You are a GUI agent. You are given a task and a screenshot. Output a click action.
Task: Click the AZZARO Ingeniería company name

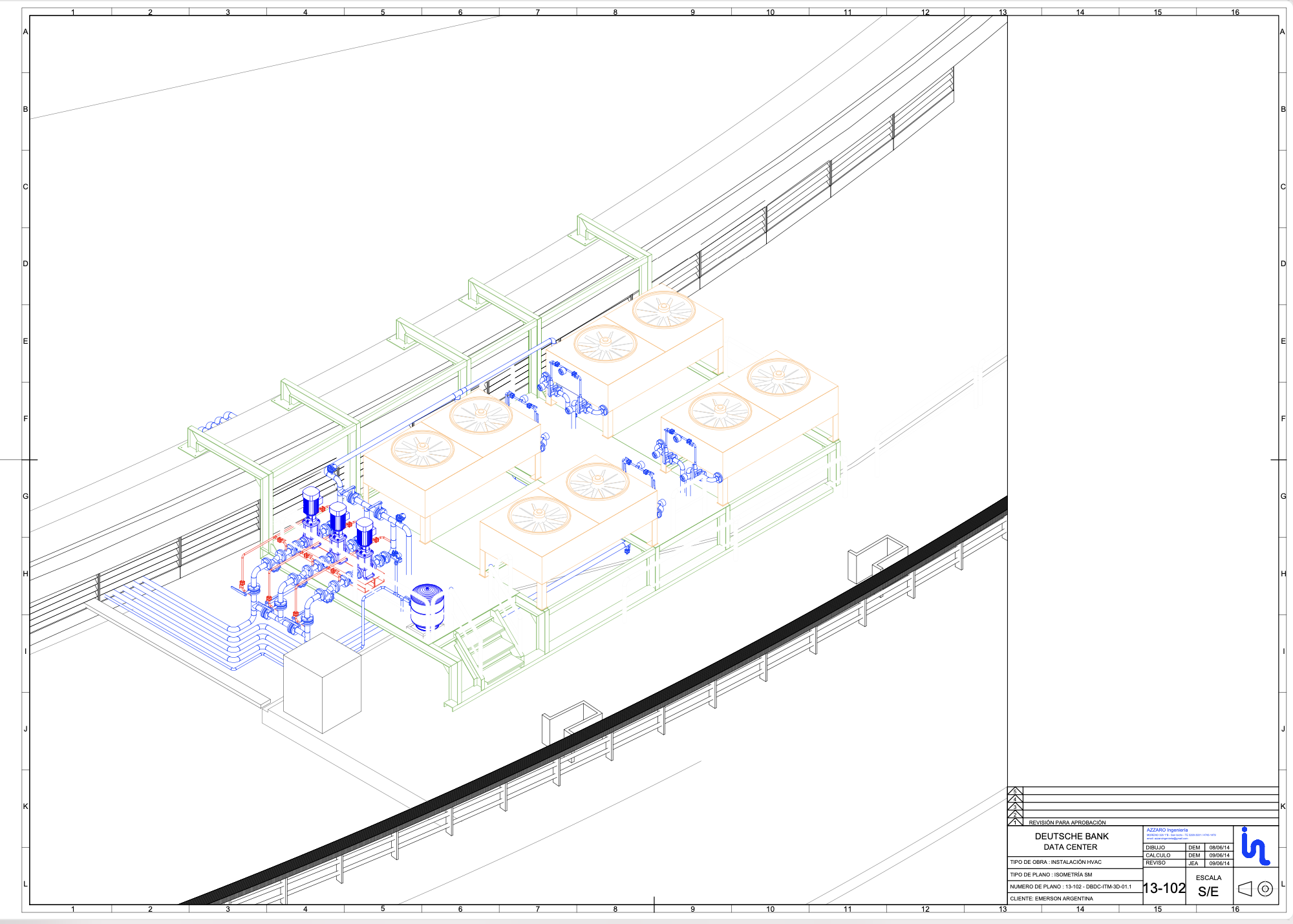1167,830
